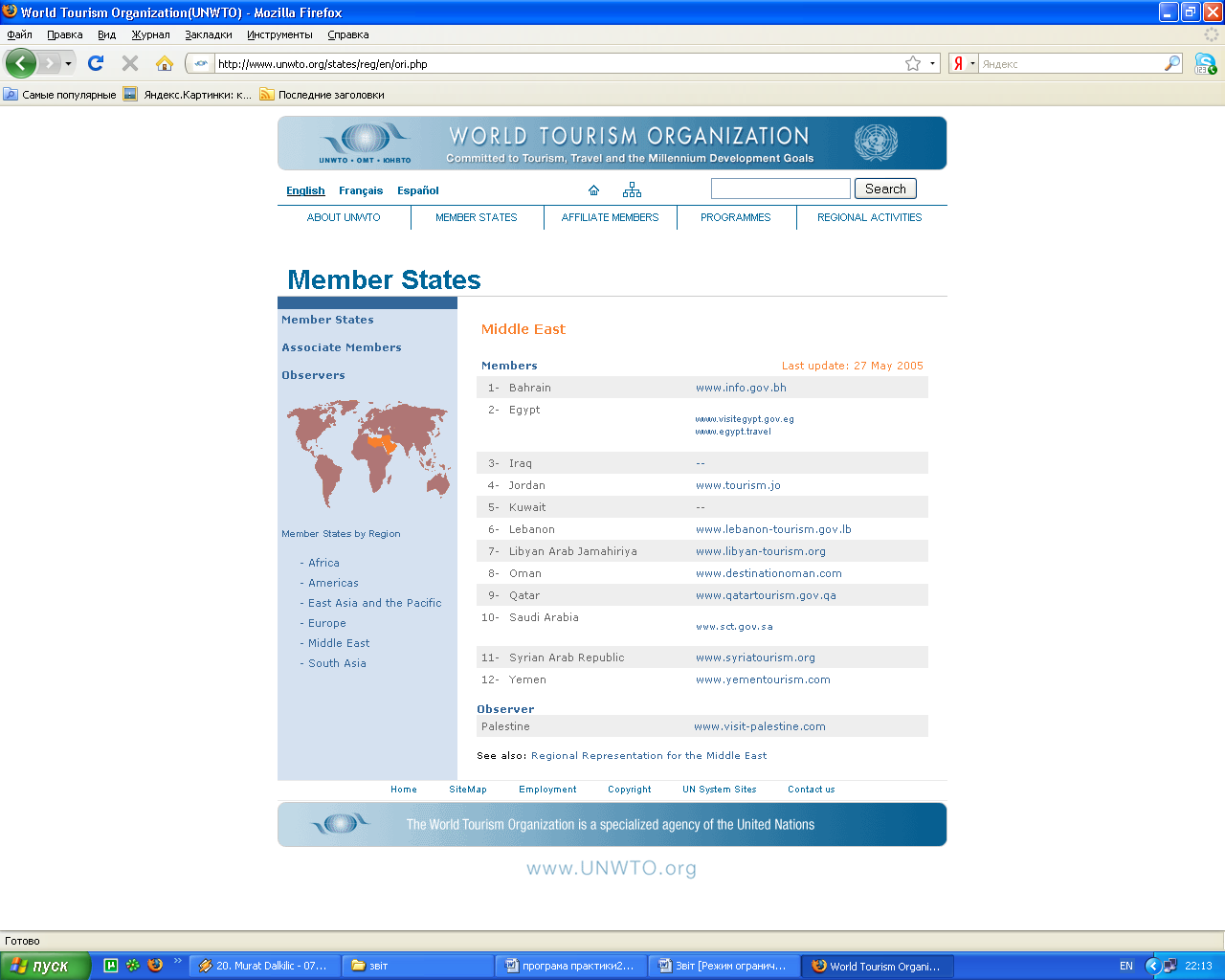The image size is (1225, 980).
Task: Open the Правка menu
Action: (x=64, y=34)
